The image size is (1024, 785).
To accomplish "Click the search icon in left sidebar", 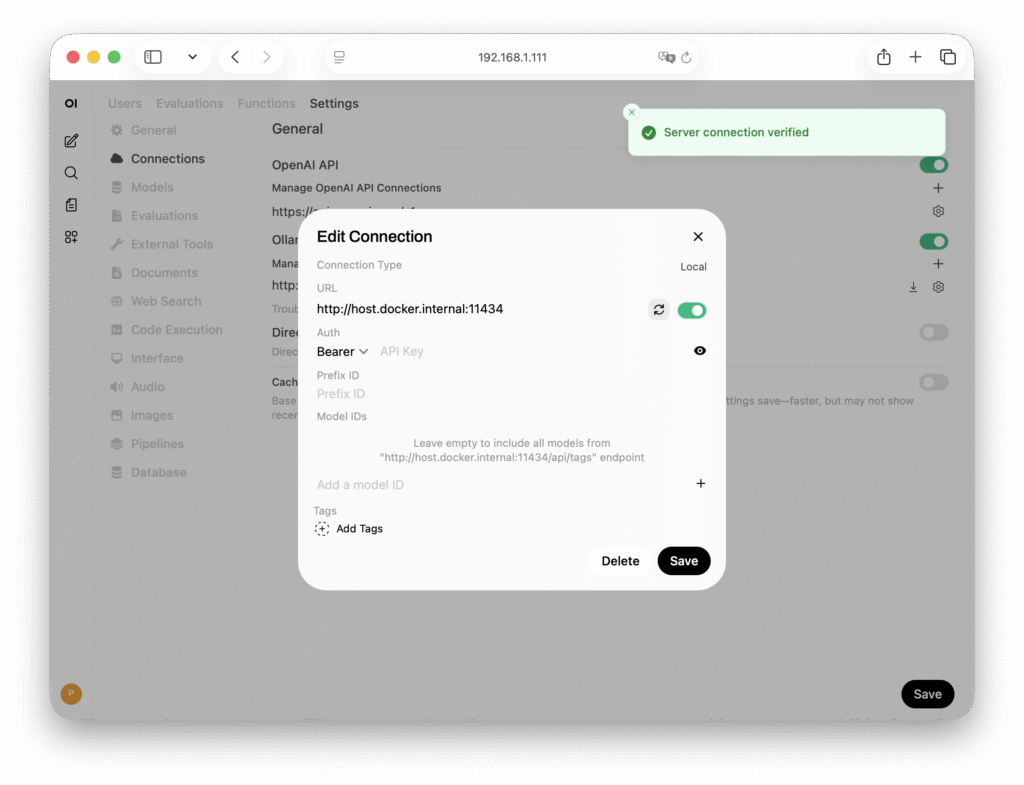I will [x=71, y=173].
